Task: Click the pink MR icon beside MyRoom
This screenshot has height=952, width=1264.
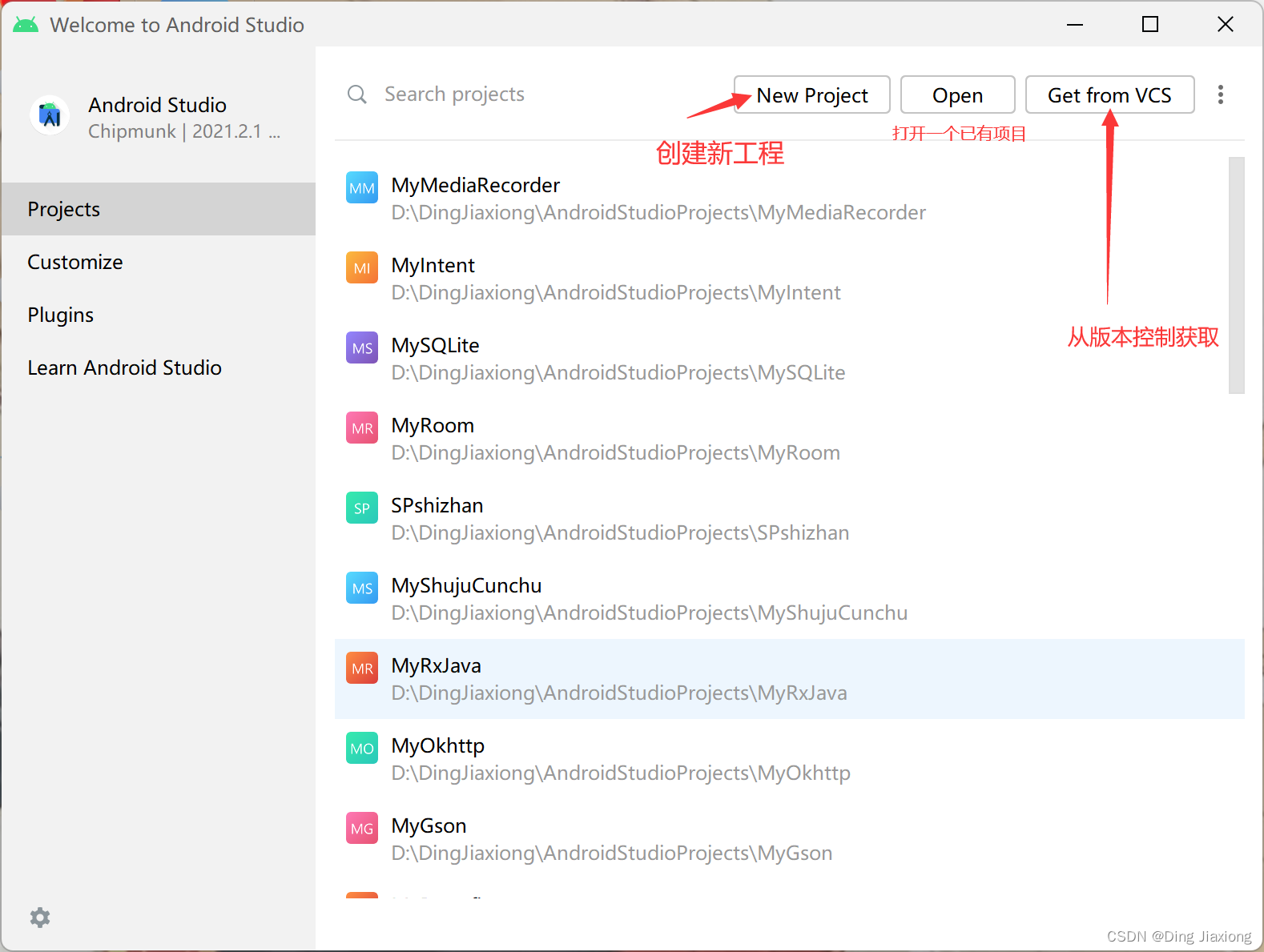Action: click(x=362, y=428)
